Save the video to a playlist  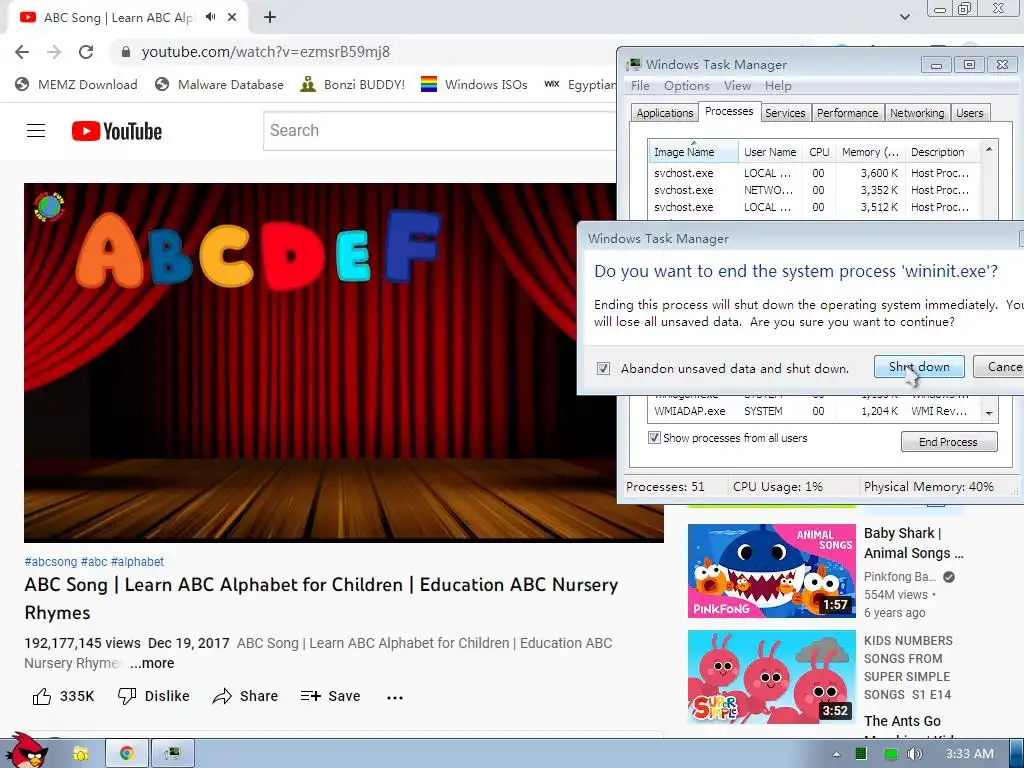pos(330,696)
